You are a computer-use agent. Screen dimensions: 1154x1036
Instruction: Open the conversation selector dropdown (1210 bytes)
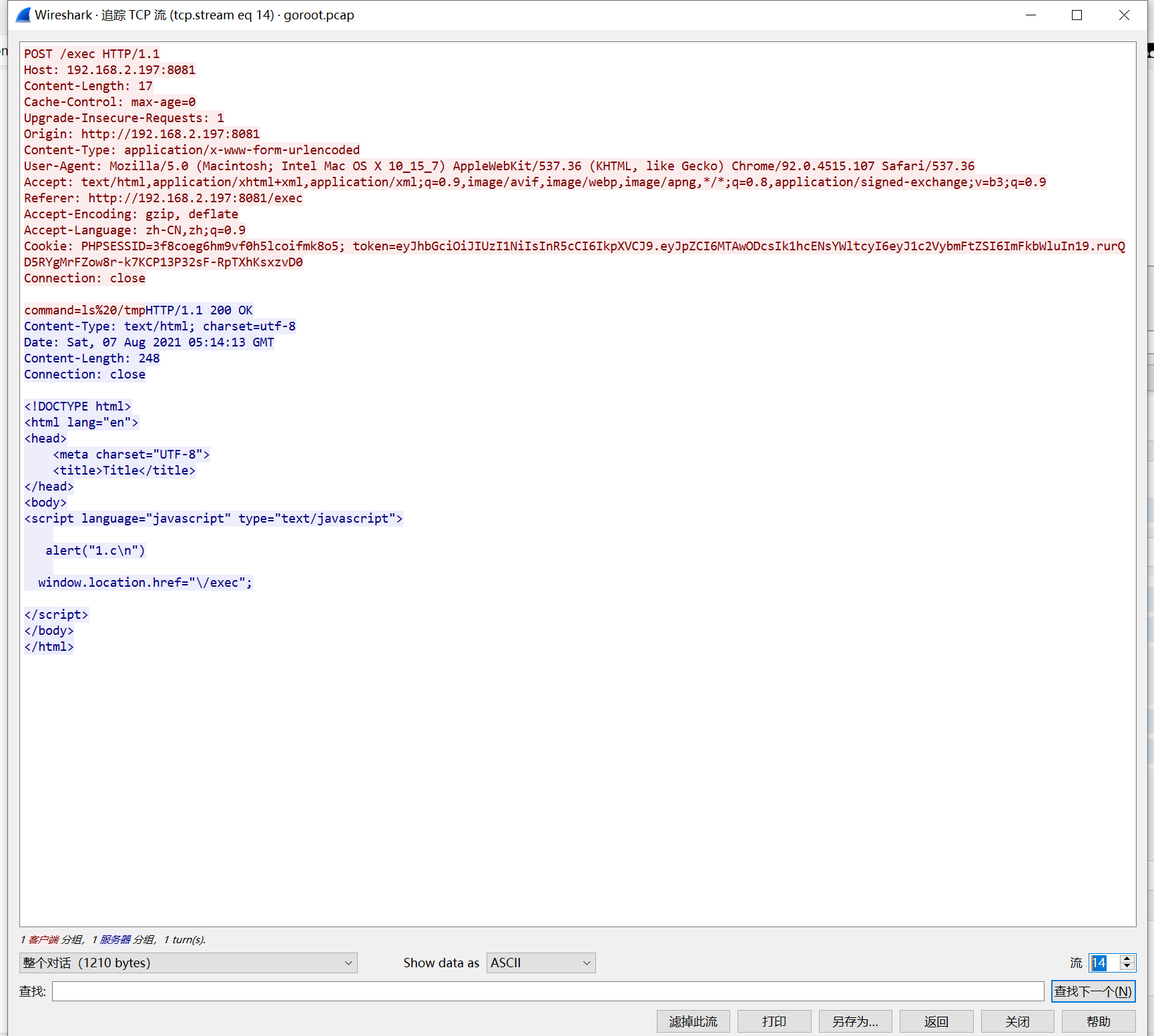click(188, 963)
